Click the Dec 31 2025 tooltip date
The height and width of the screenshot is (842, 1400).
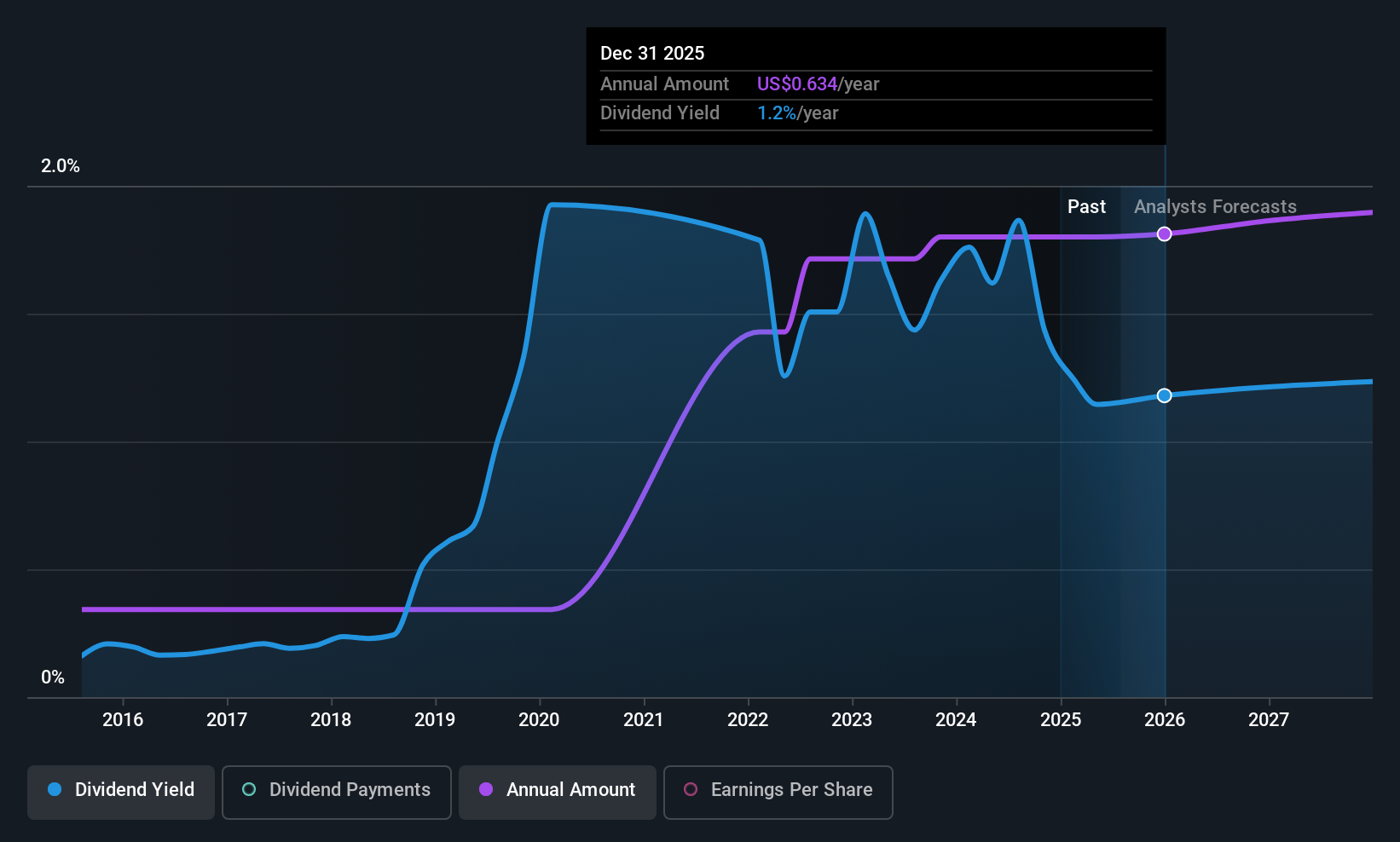[652, 53]
